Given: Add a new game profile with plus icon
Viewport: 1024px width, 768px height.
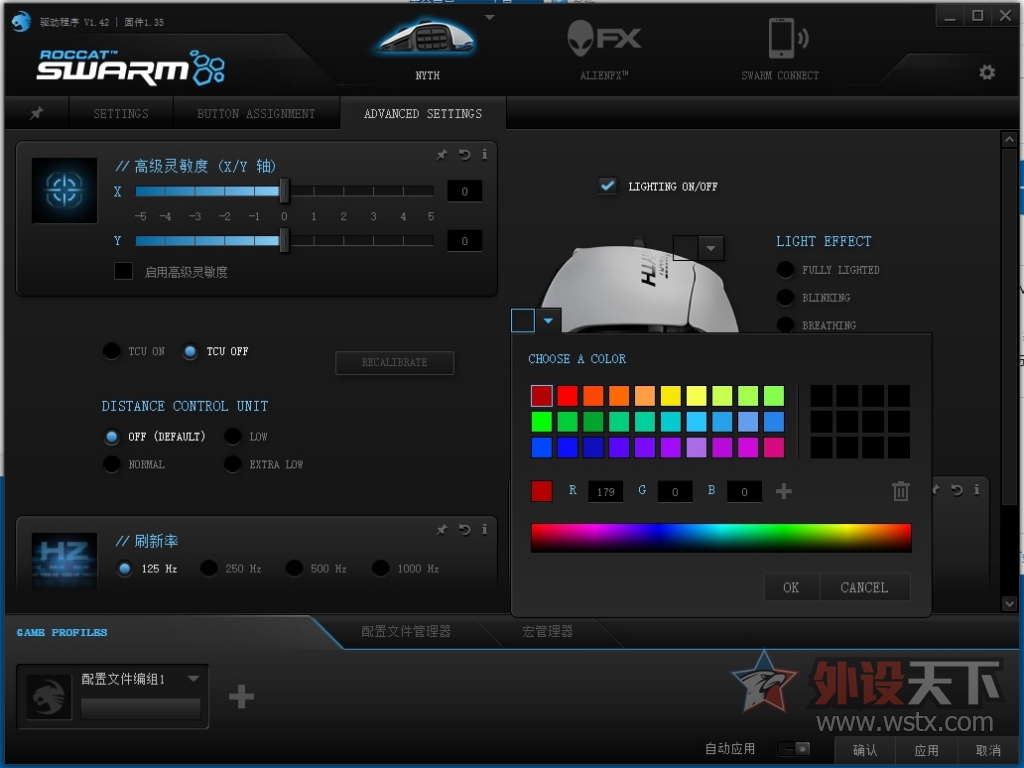Looking at the screenshot, I should coord(241,697).
